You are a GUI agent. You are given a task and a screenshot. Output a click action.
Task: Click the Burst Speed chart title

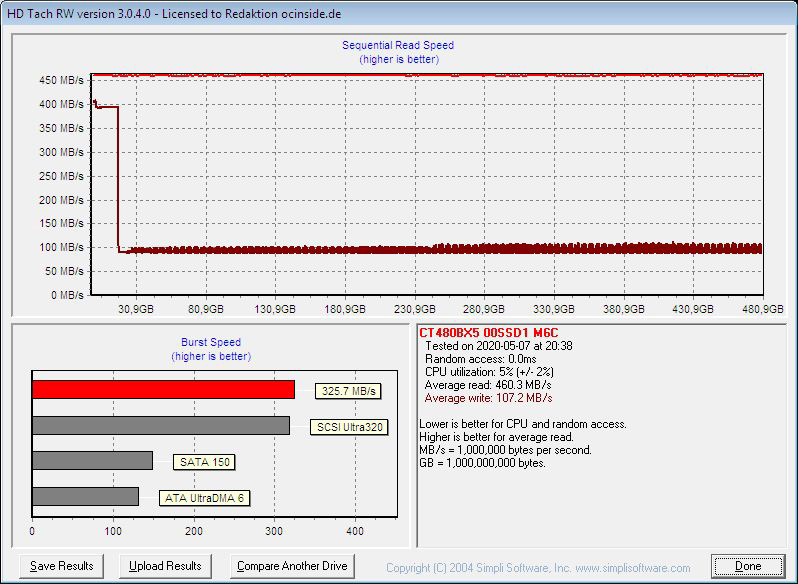coord(211,342)
